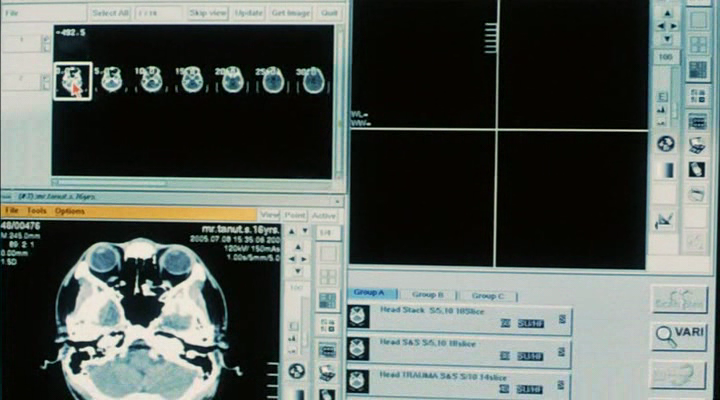Increase the row 1 spinner value

(x=46, y=39)
